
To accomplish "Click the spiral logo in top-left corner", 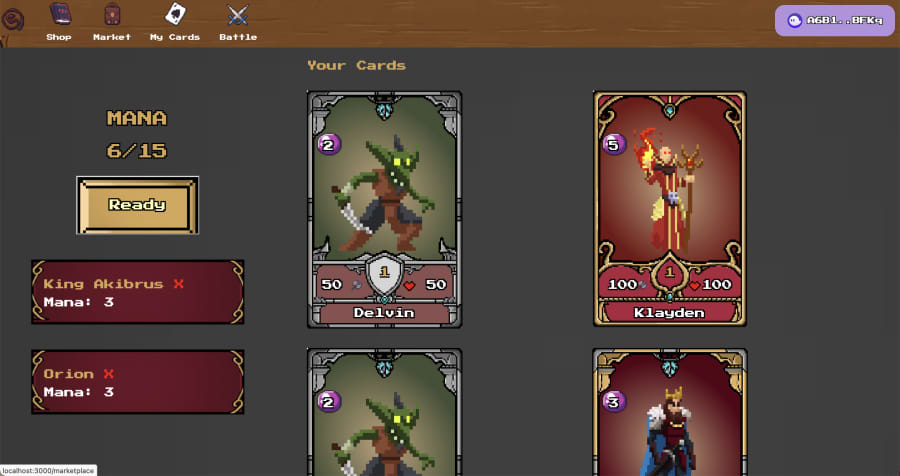I will point(12,19).
